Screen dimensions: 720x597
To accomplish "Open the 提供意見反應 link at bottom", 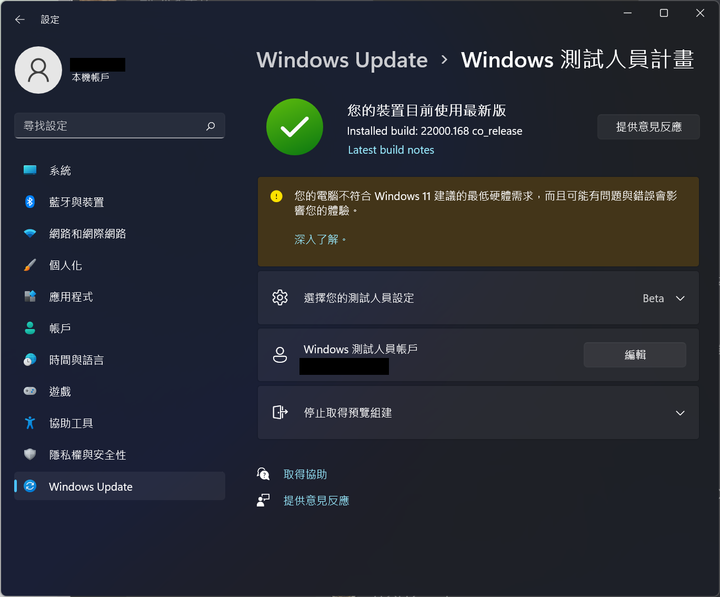I will coord(316,501).
